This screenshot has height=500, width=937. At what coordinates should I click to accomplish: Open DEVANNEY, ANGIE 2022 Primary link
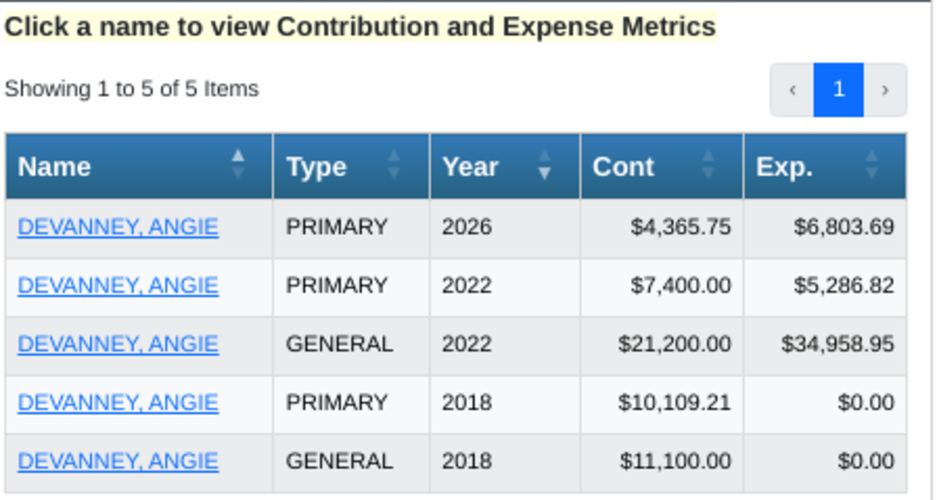pyautogui.click(x=118, y=286)
